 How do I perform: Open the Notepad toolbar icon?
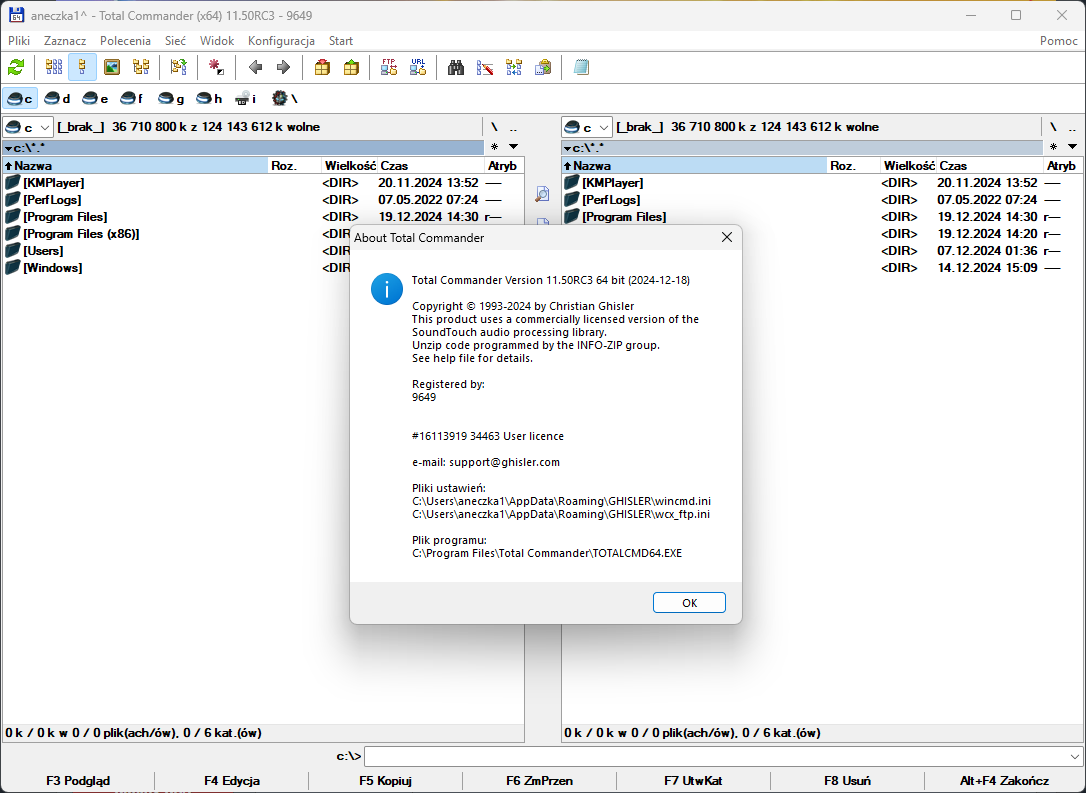coord(581,67)
